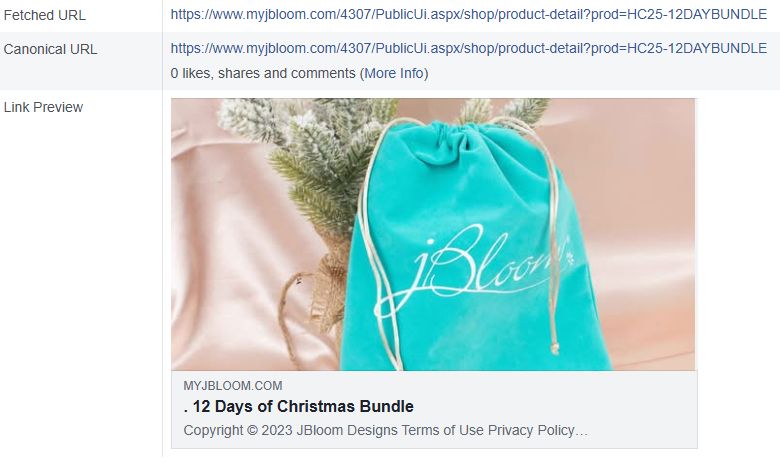Open the Fetched URL product link
Viewport: 780px width, 462px height.
469,14
